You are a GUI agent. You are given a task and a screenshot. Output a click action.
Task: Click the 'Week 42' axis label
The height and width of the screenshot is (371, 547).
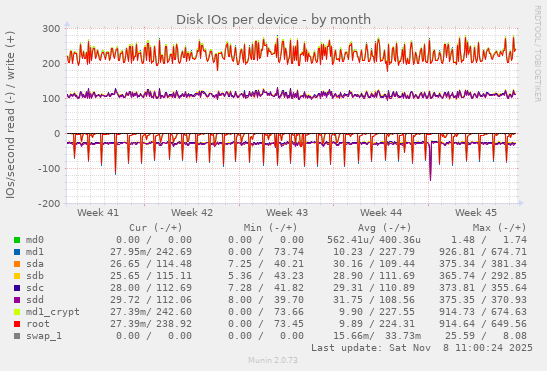(x=192, y=213)
